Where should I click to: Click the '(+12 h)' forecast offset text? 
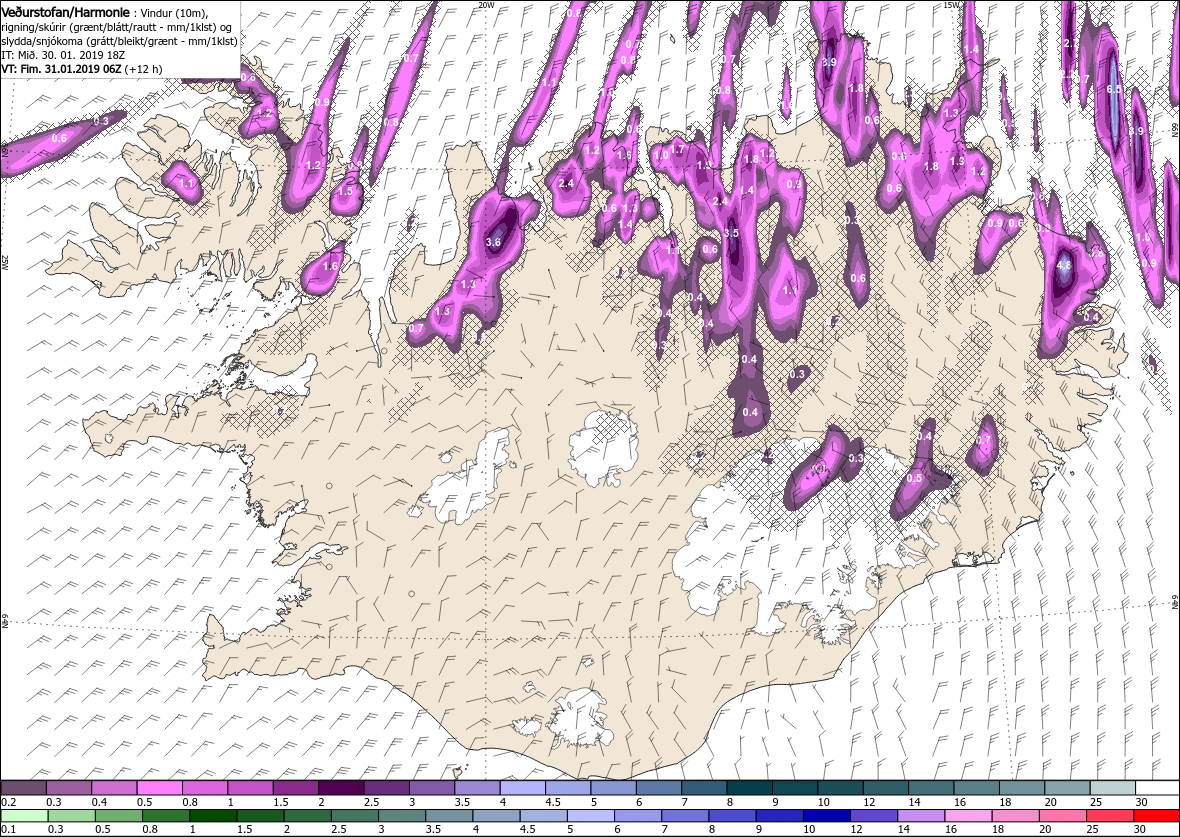pos(143,68)
